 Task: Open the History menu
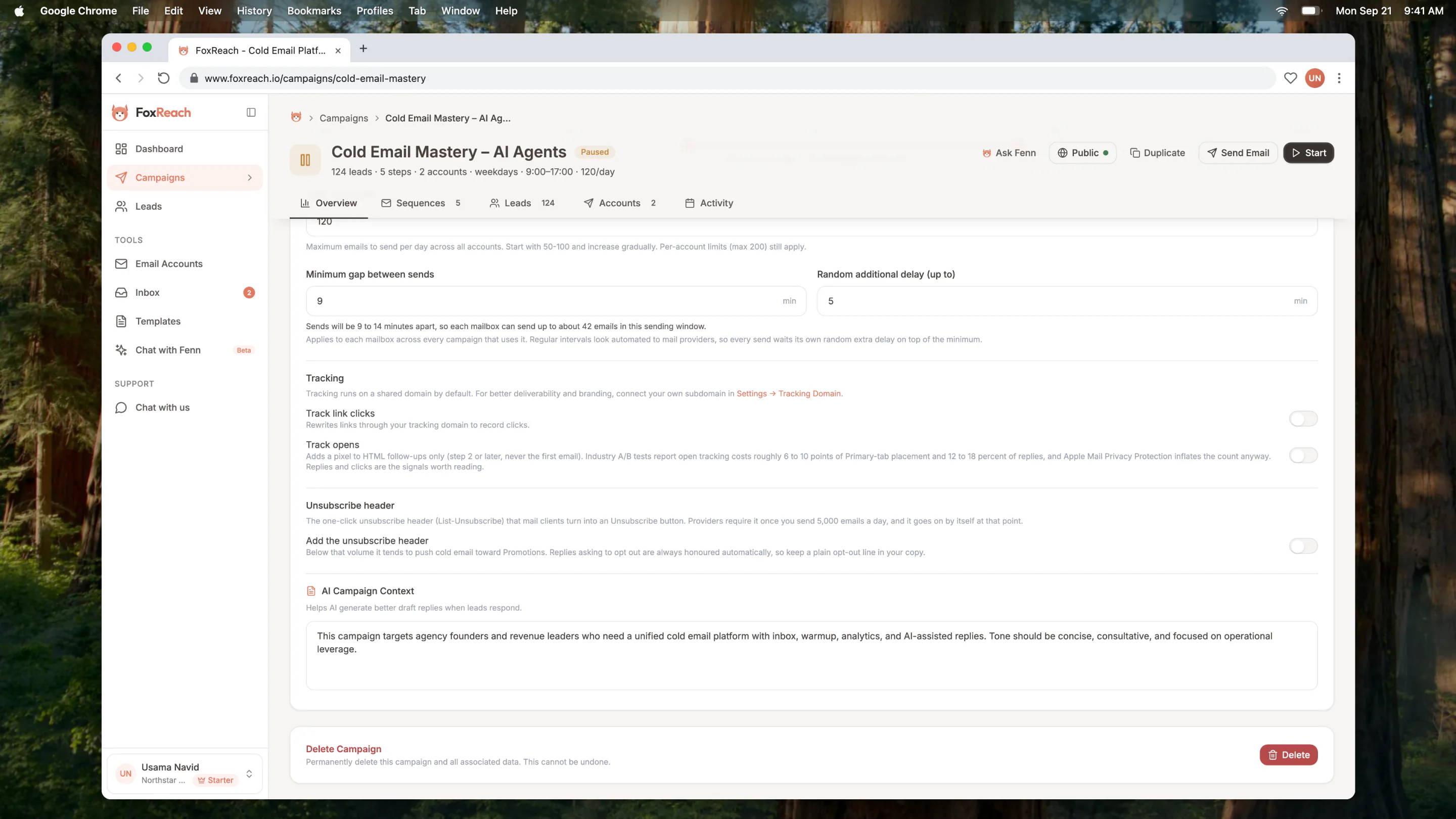(x=254, y=11)
